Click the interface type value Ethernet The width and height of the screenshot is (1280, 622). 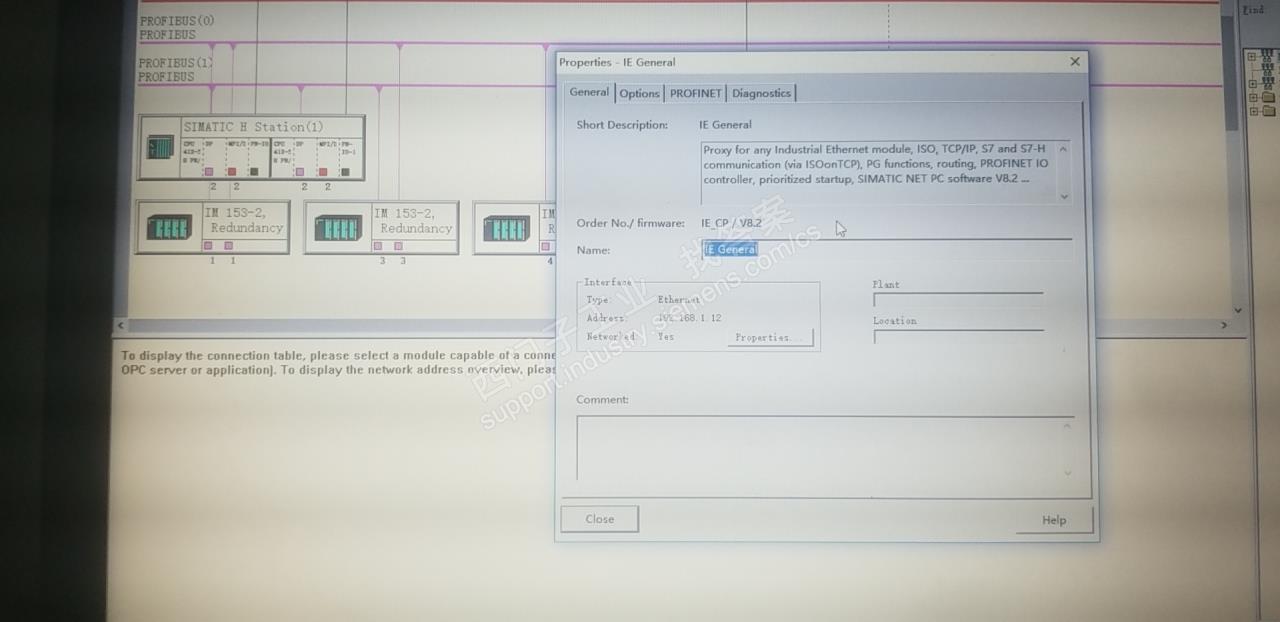tap(680, 300)
